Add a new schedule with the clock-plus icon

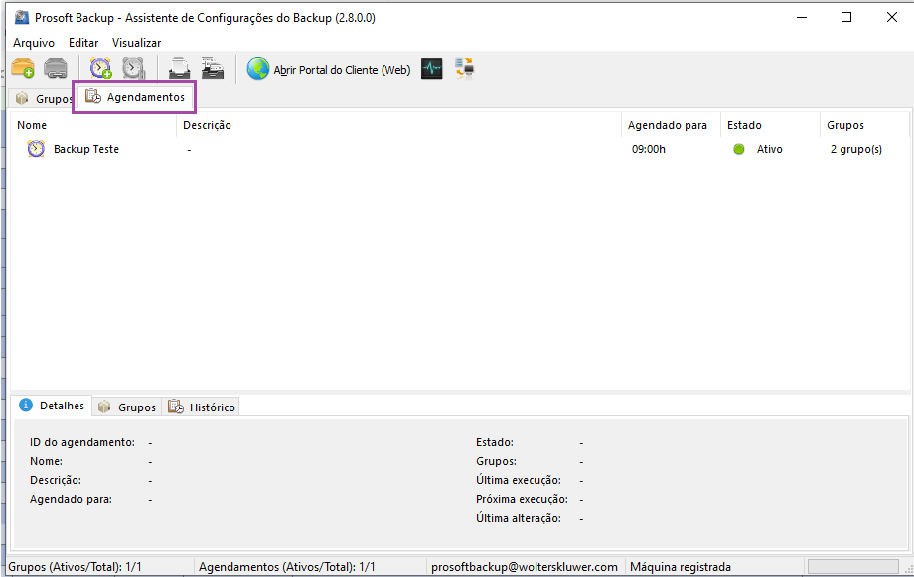100,69
